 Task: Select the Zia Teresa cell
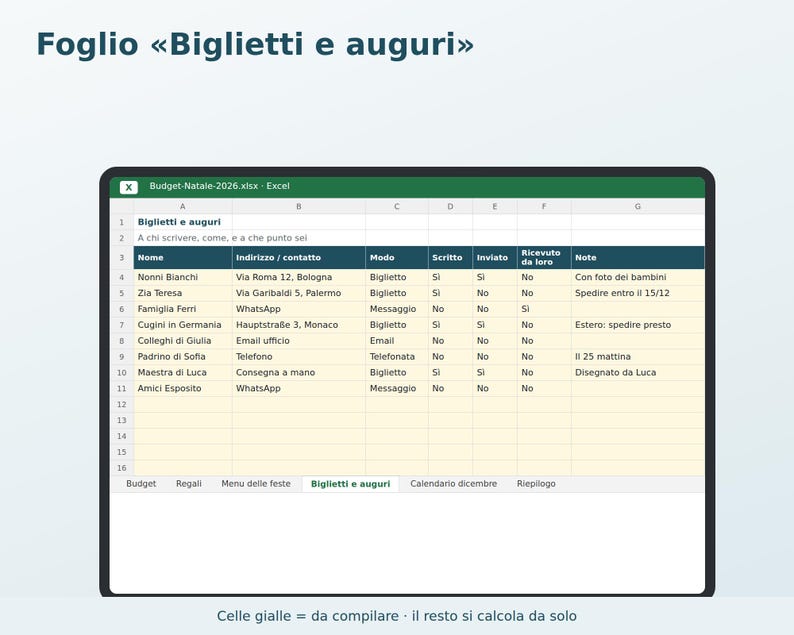(183, 293)
